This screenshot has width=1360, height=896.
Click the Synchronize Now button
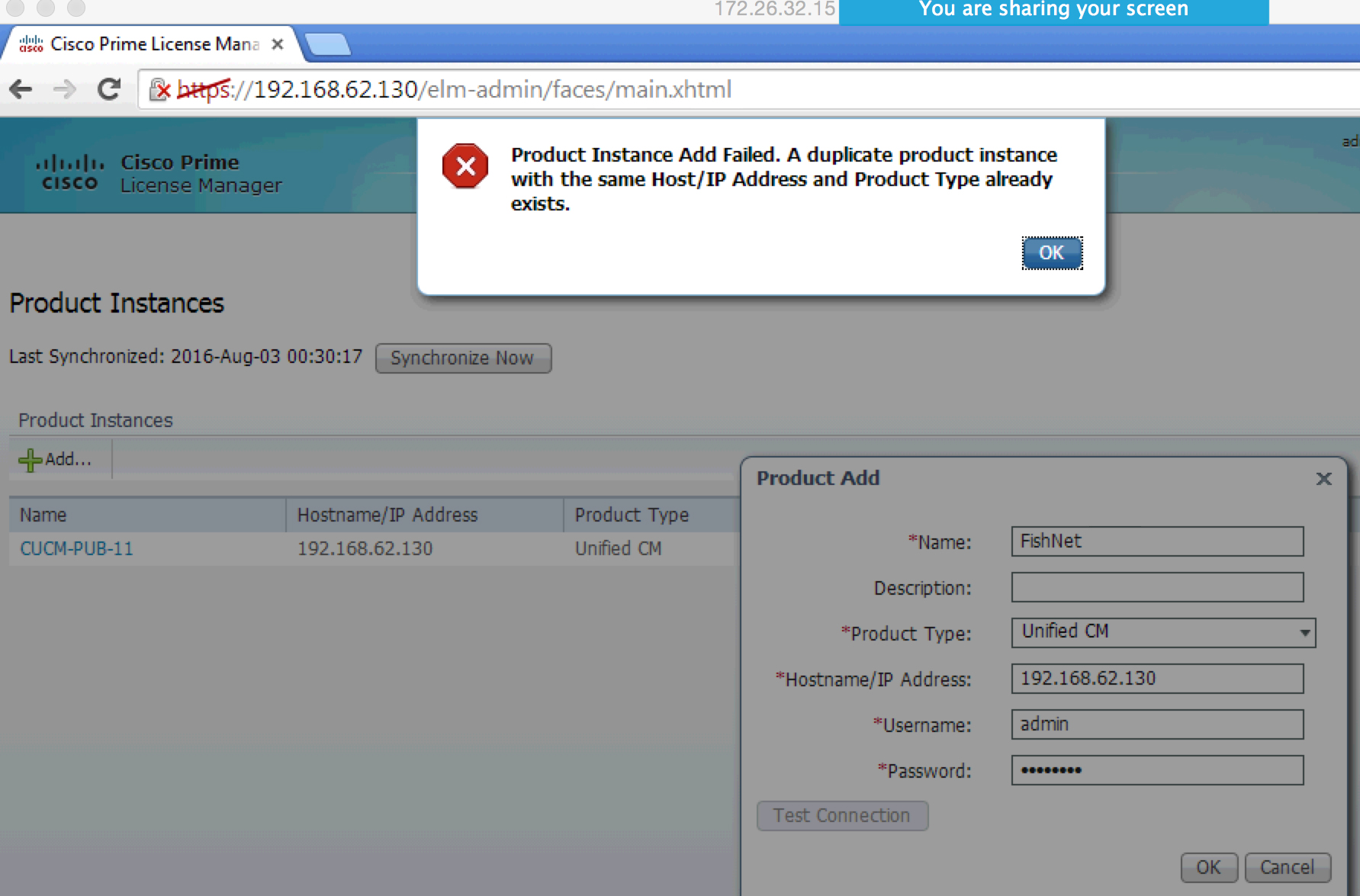[463, 358]
